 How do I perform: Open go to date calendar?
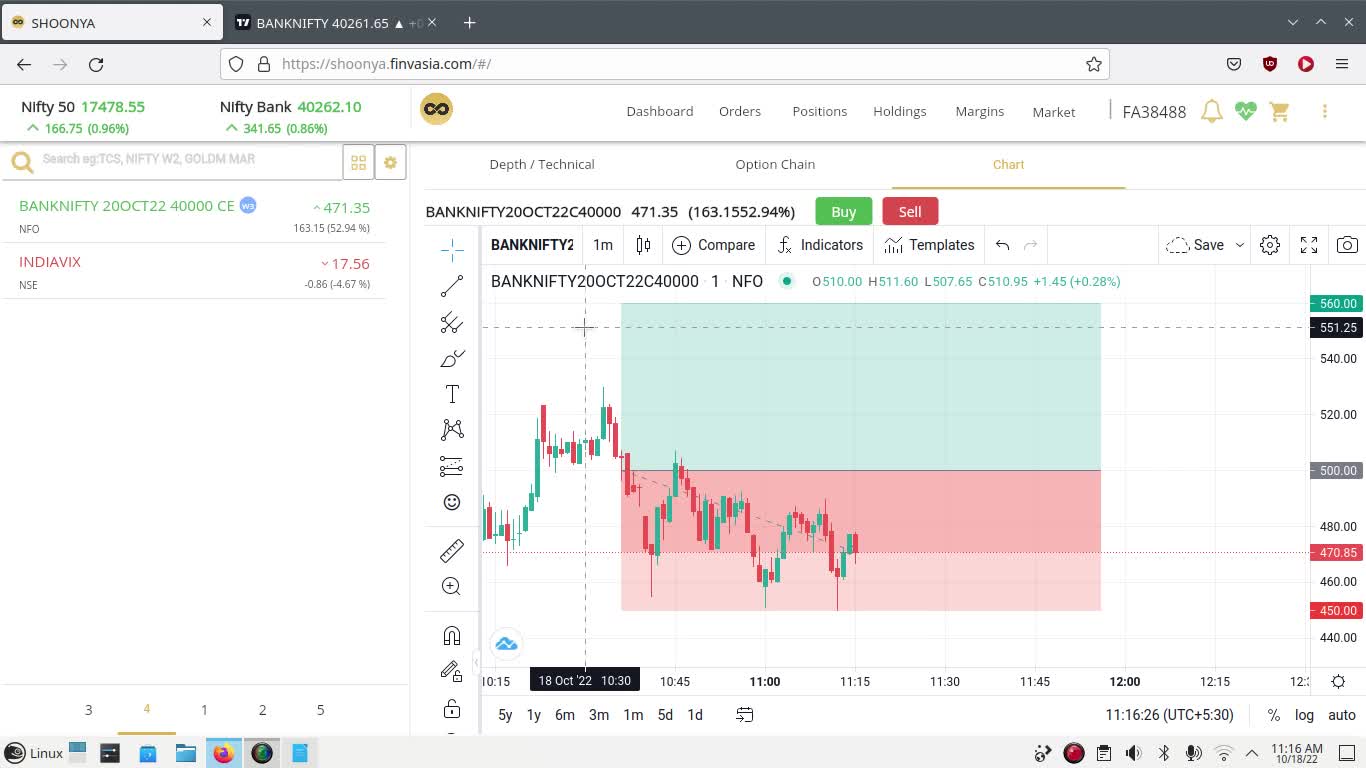[x=745, y=715]
